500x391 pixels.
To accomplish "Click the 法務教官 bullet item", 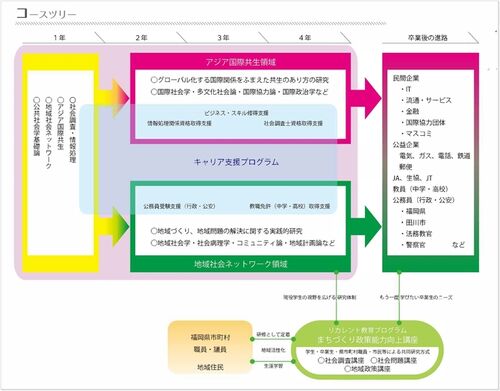I will click(x=416, y=234).
